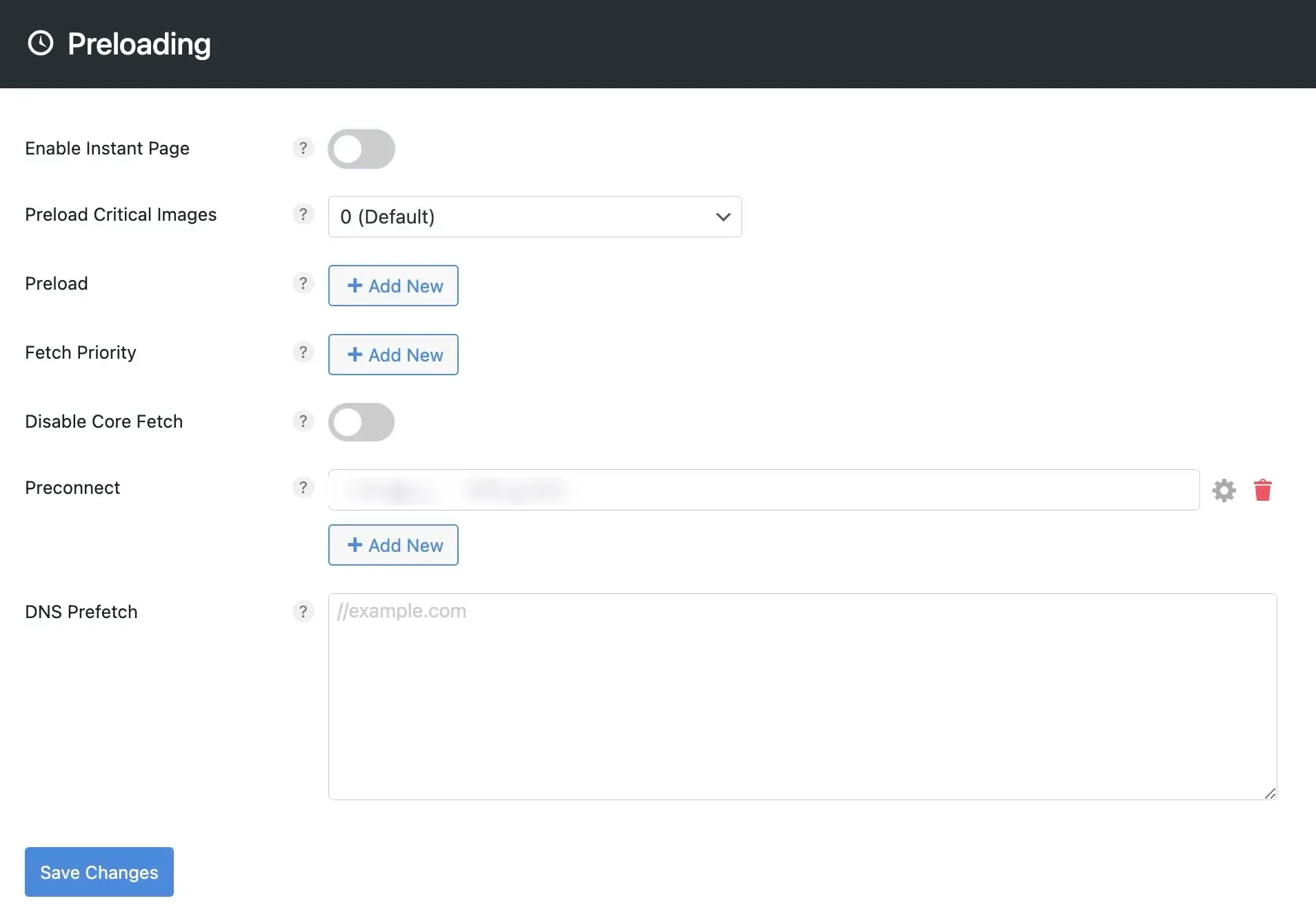Click the Enable Instant Page label

(107, 148)
